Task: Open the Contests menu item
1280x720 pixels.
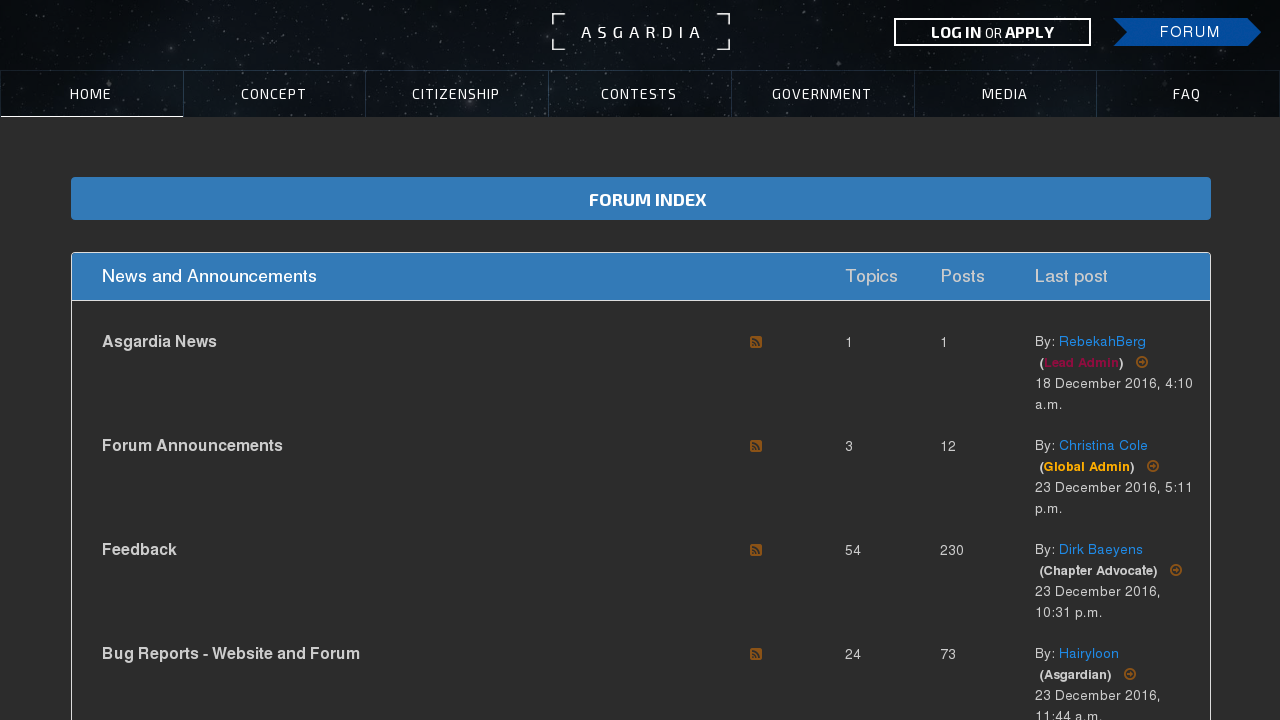Action: 639,94
